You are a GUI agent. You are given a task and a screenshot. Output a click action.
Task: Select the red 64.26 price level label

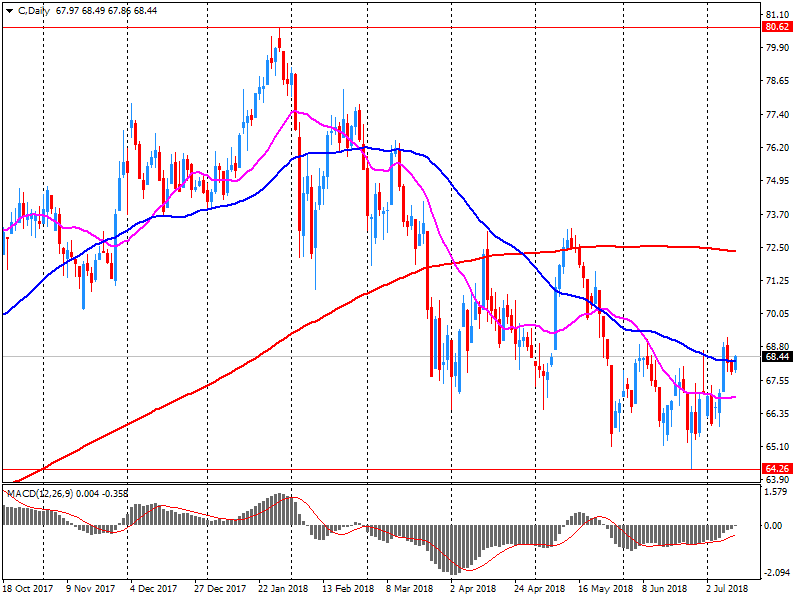pyautogui.click(x=778, y=468)
